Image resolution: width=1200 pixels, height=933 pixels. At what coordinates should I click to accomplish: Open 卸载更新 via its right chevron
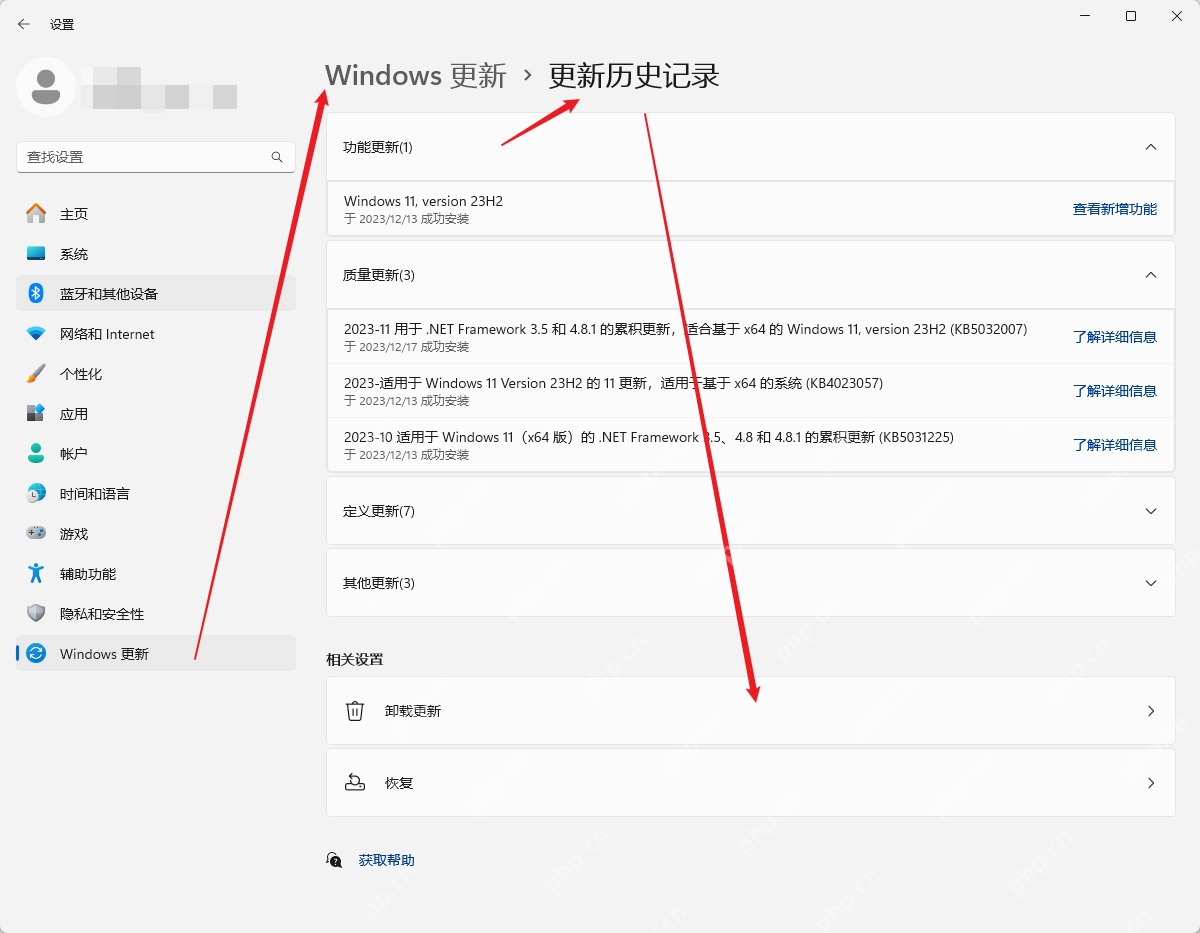tap(1151, 711)
